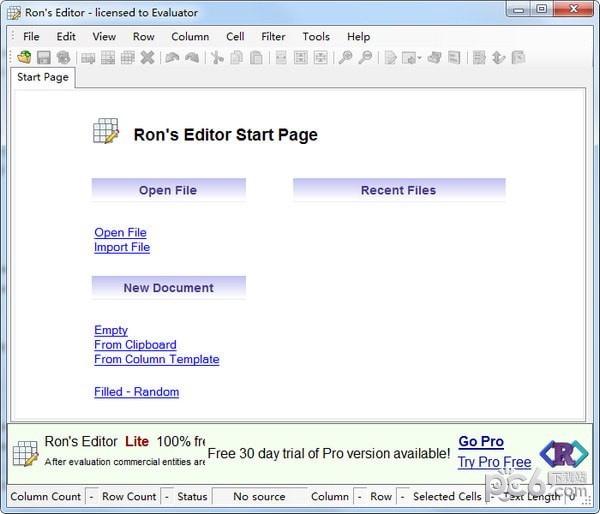Image resolution: width=600 pixels, height=514 pixels.
Task: Click the last toolbar icon with overlapping sheets
Action: tap(518, 58)
